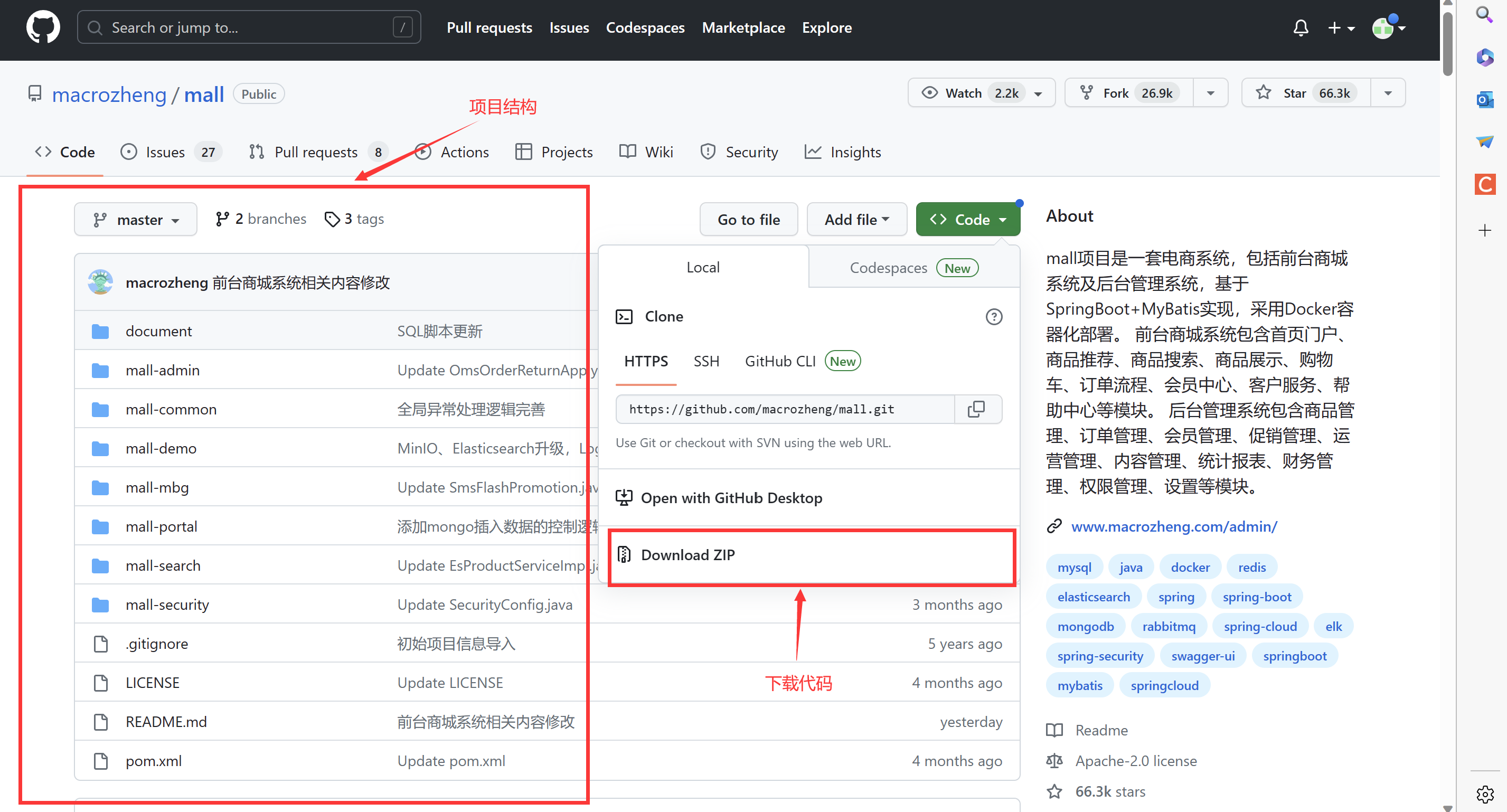Click the Clone help question icon
1507x812 pixels.
[993, 316]
